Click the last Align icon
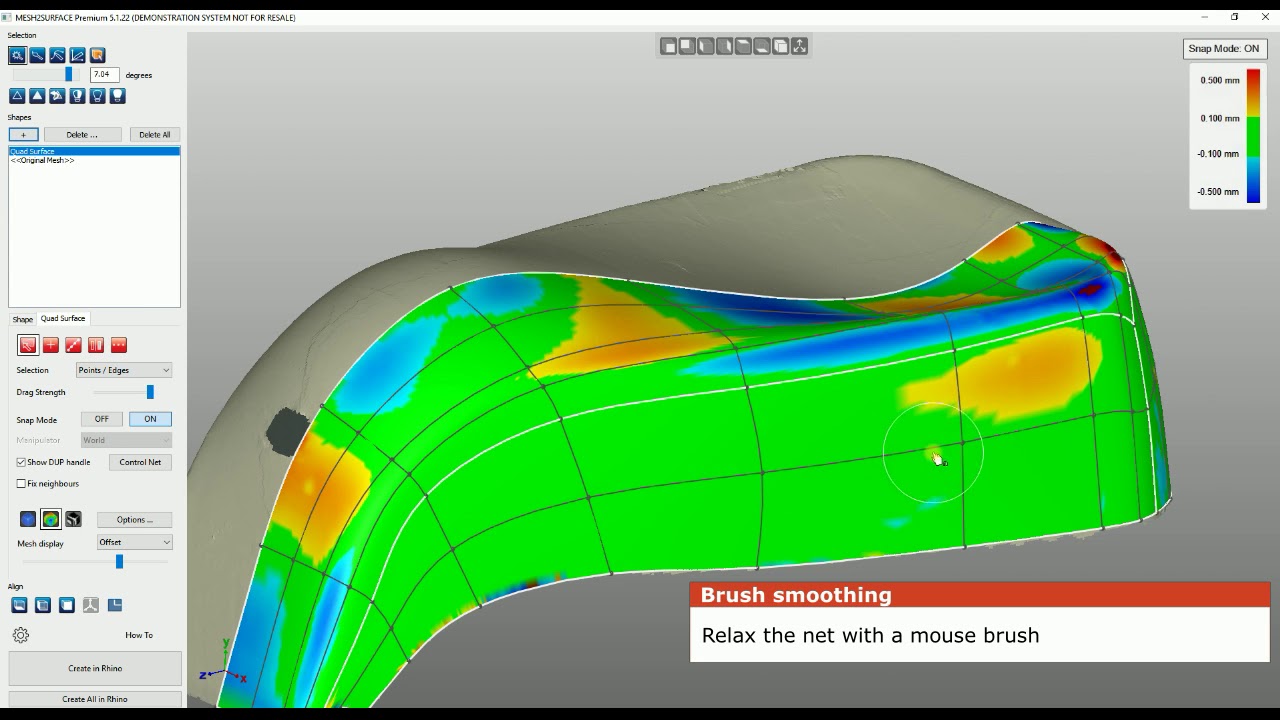Viewport: 1280px width, 720px height. [x=115, y=605]
